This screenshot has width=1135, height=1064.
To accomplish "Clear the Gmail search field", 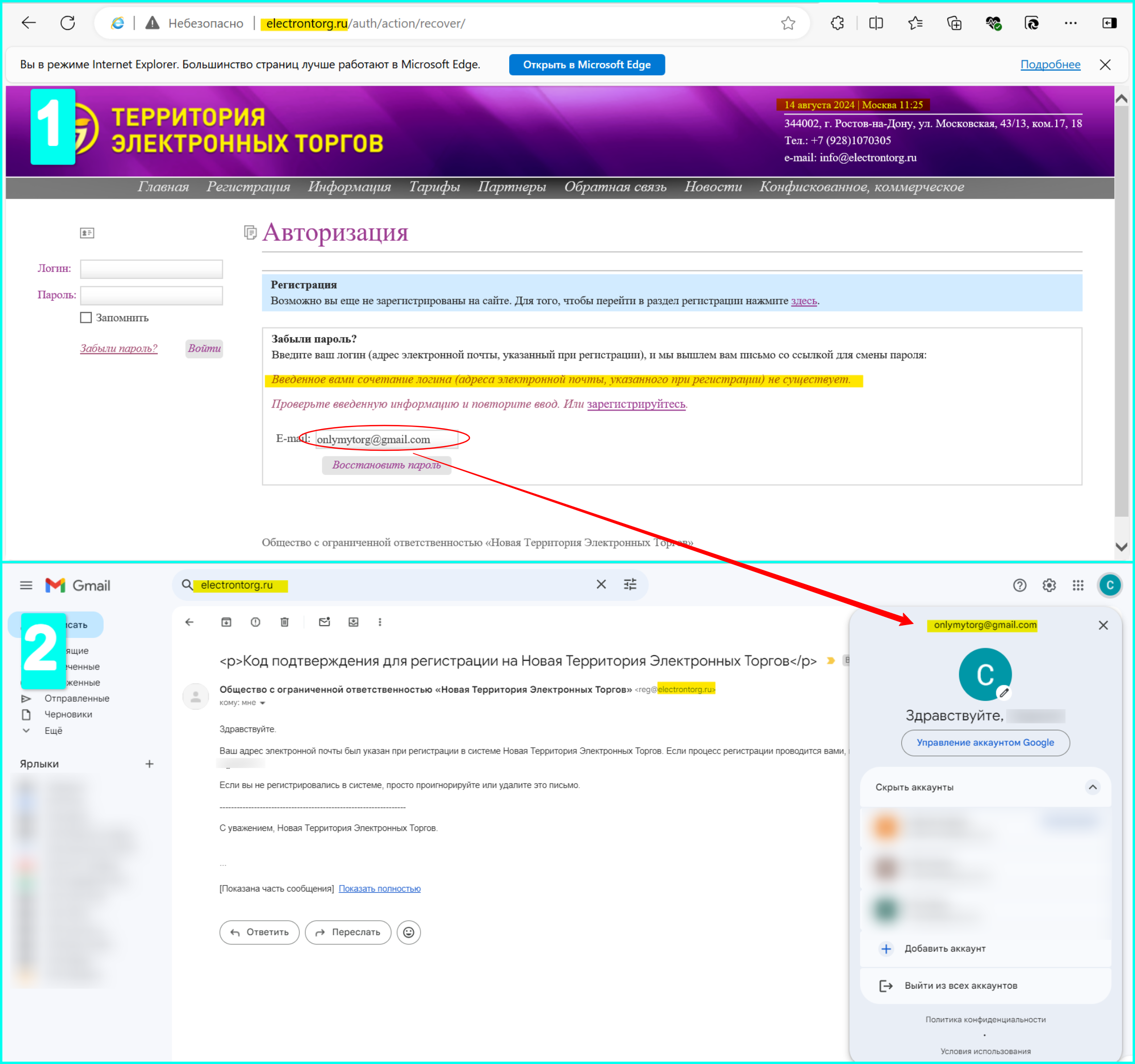I will pos(601,584).
